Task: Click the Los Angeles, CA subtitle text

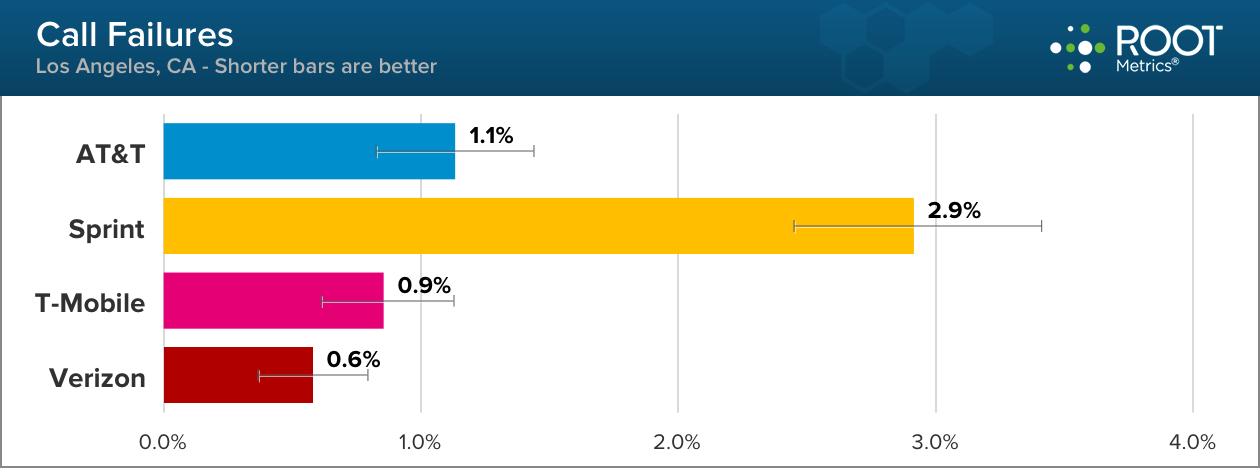Action: click(236, 67)
